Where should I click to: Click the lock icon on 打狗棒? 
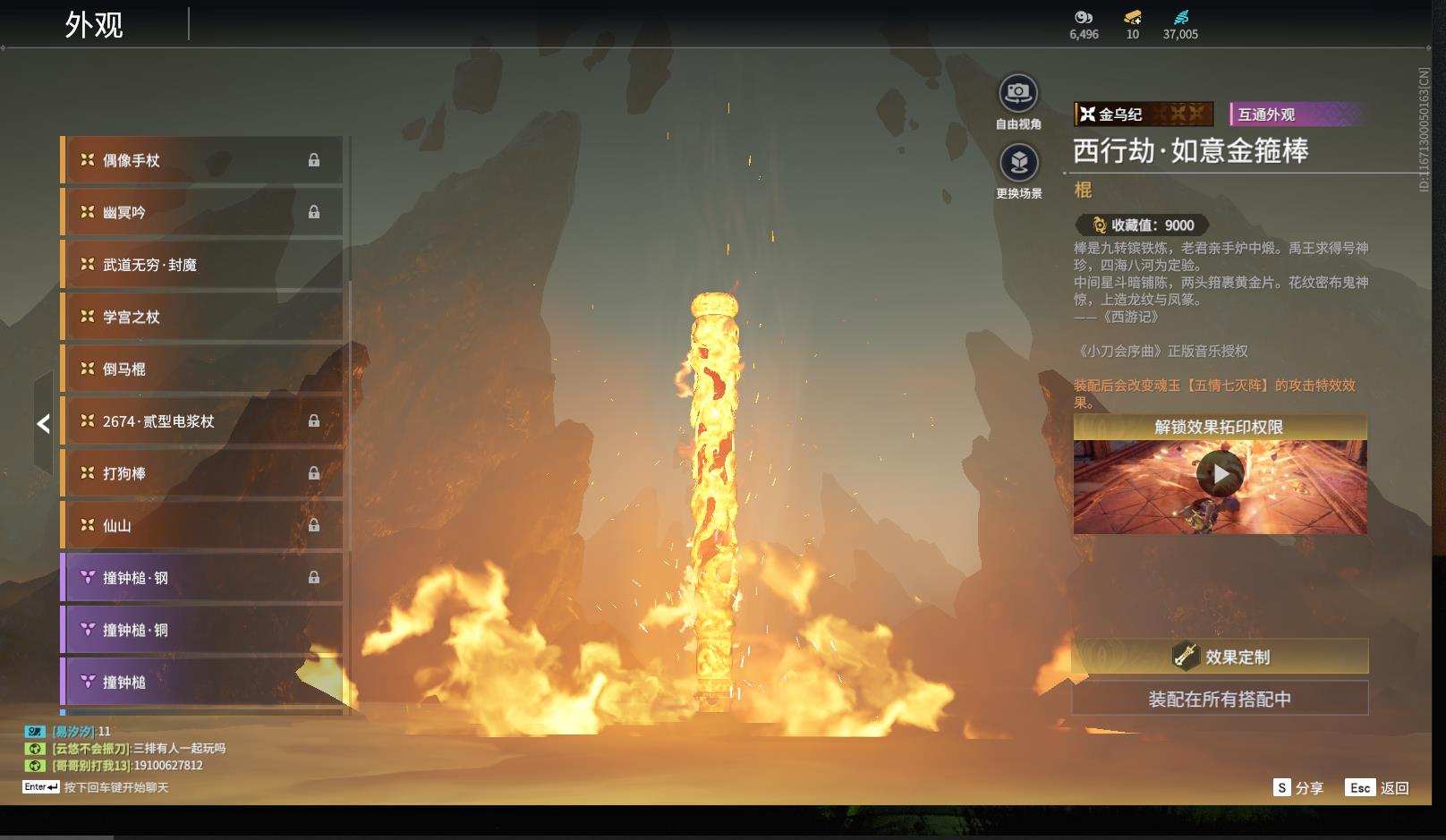(x=314, y=473)
